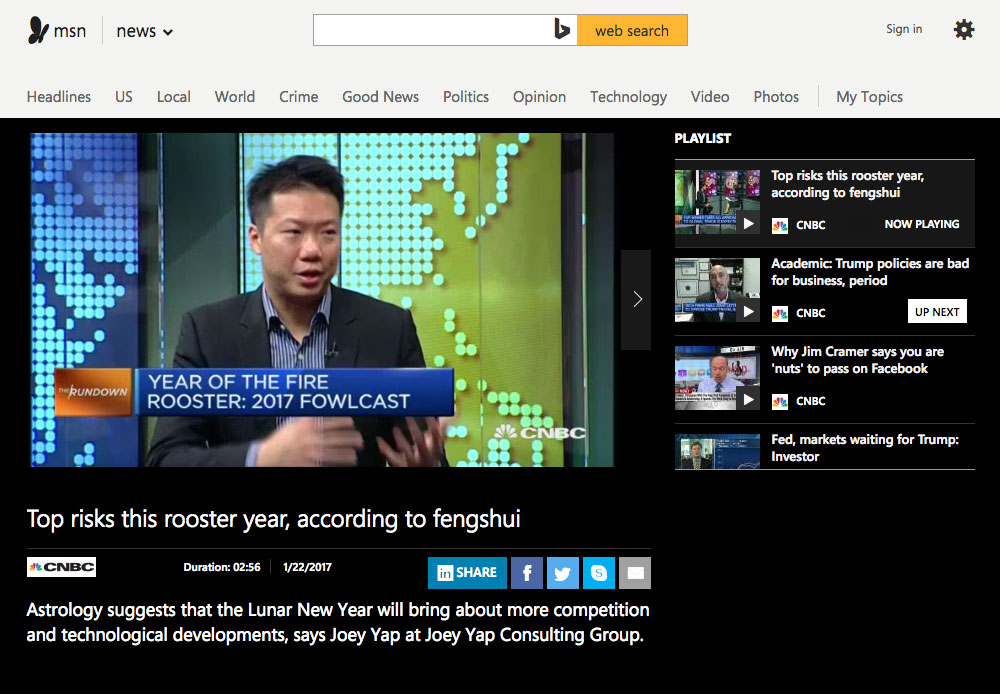Click the Bing search icon
The image size is (1000, 694).
(x=562, y=30)
